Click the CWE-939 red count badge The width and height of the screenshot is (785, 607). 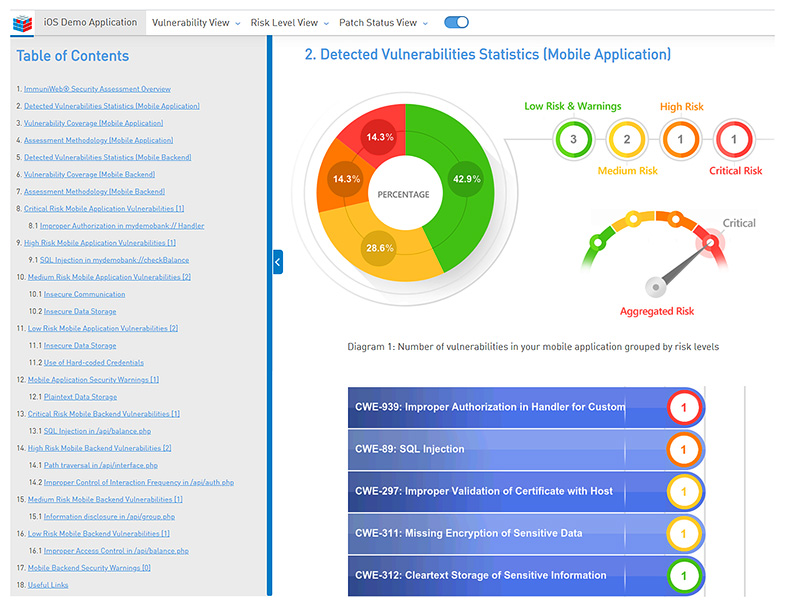point(684,408)
